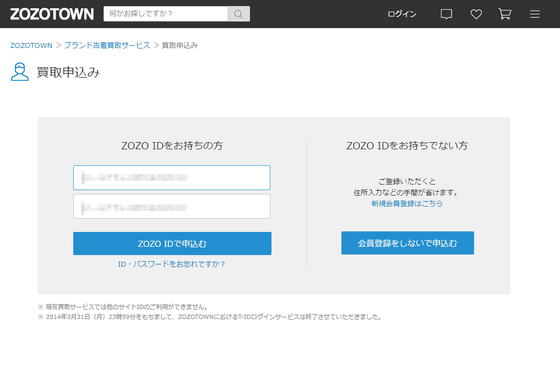Click the ZOZO ID input field
This screenshot has width=560, height=384.
click(172, 178)
